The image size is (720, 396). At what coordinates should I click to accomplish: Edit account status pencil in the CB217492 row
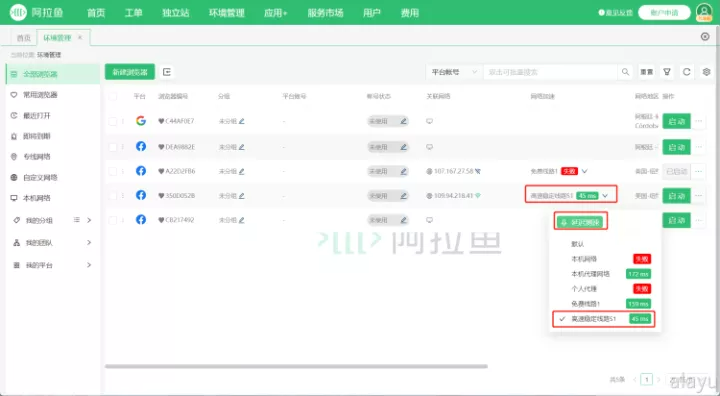click(403, 220)
